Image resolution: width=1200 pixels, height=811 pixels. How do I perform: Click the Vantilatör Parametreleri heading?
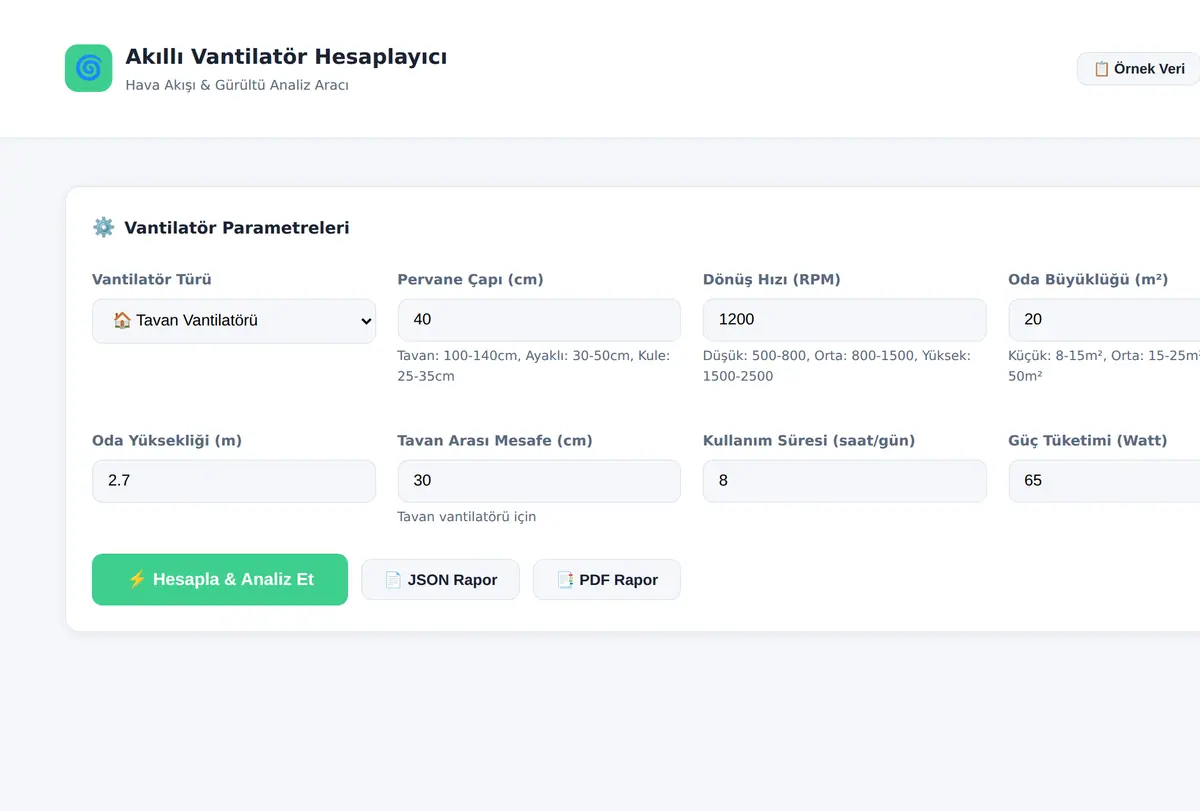(x=237, y=228)
